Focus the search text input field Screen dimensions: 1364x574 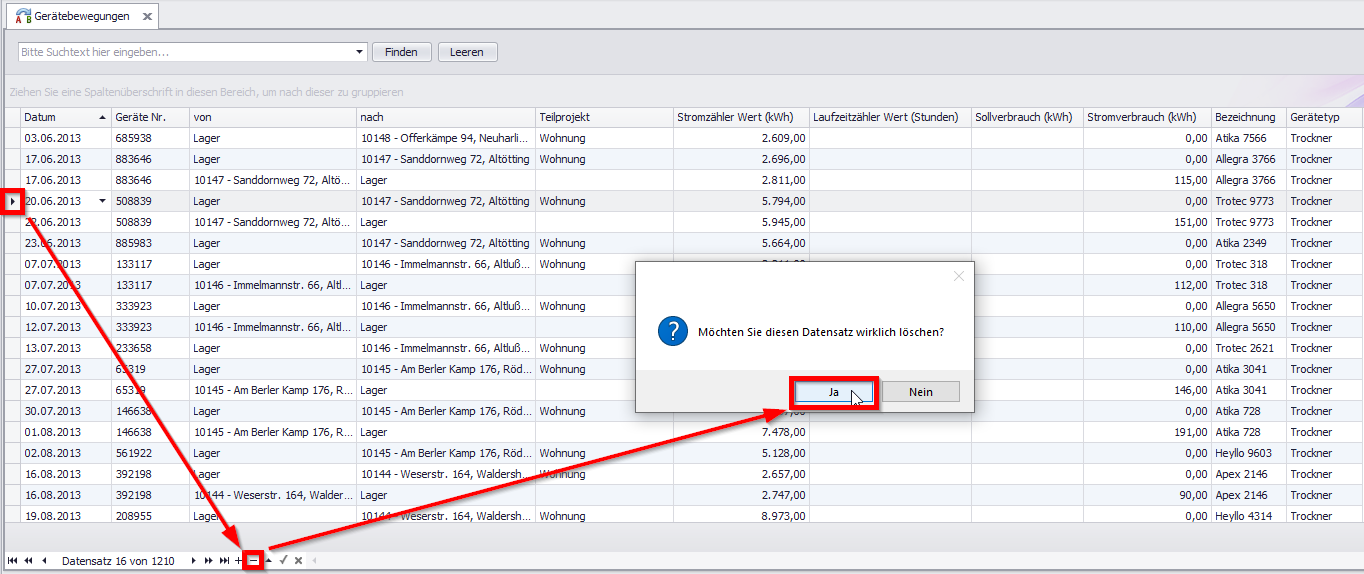click(185, 52)
